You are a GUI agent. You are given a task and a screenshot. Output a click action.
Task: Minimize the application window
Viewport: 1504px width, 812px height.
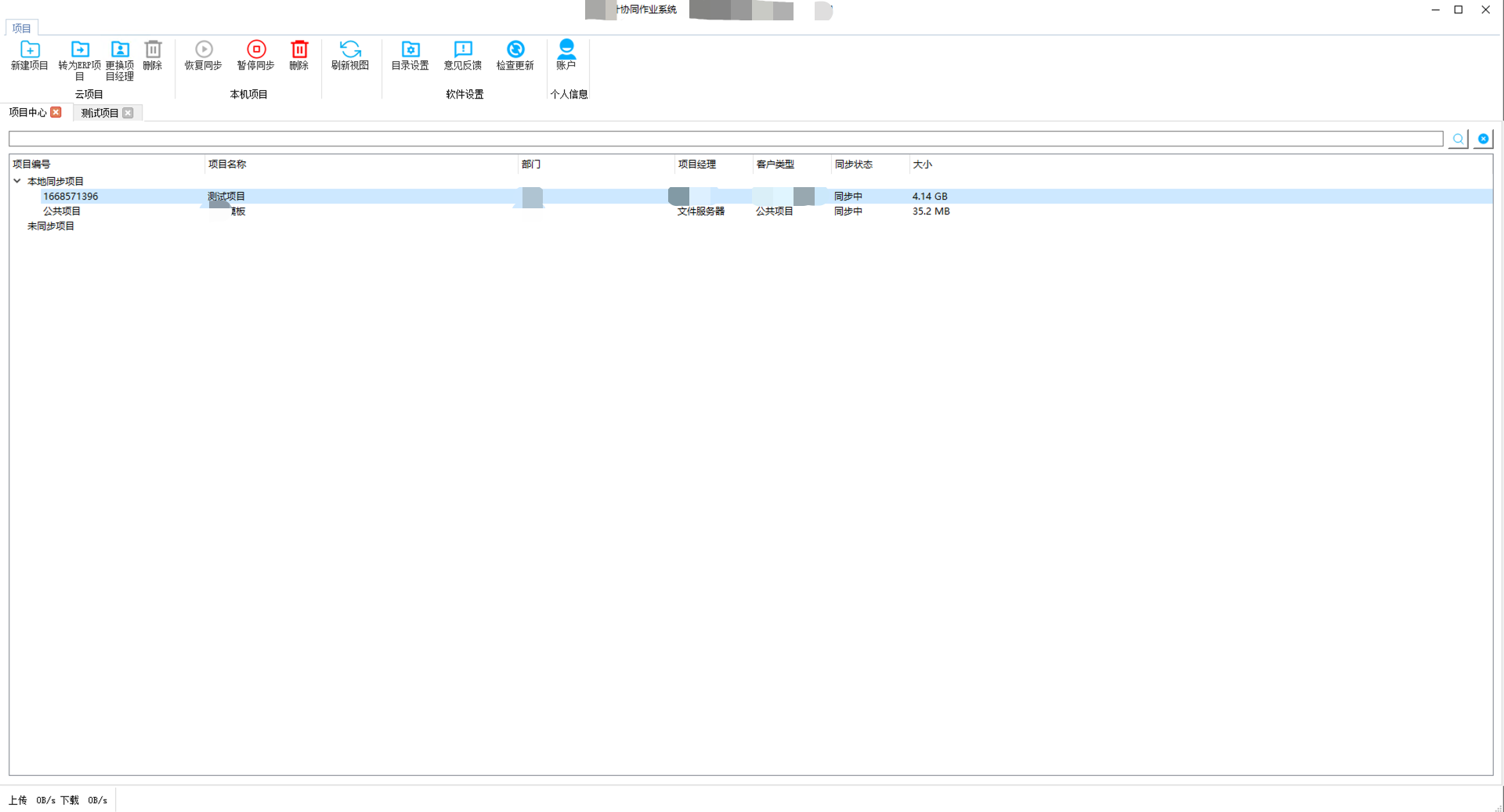(x=1435, y=9)
